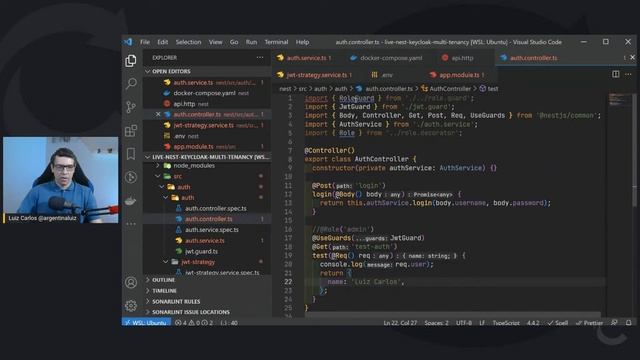This screenshot has height=360, width=640.
Task: Expand Sonarlint Issue Locations section
Action: point(207,312)
